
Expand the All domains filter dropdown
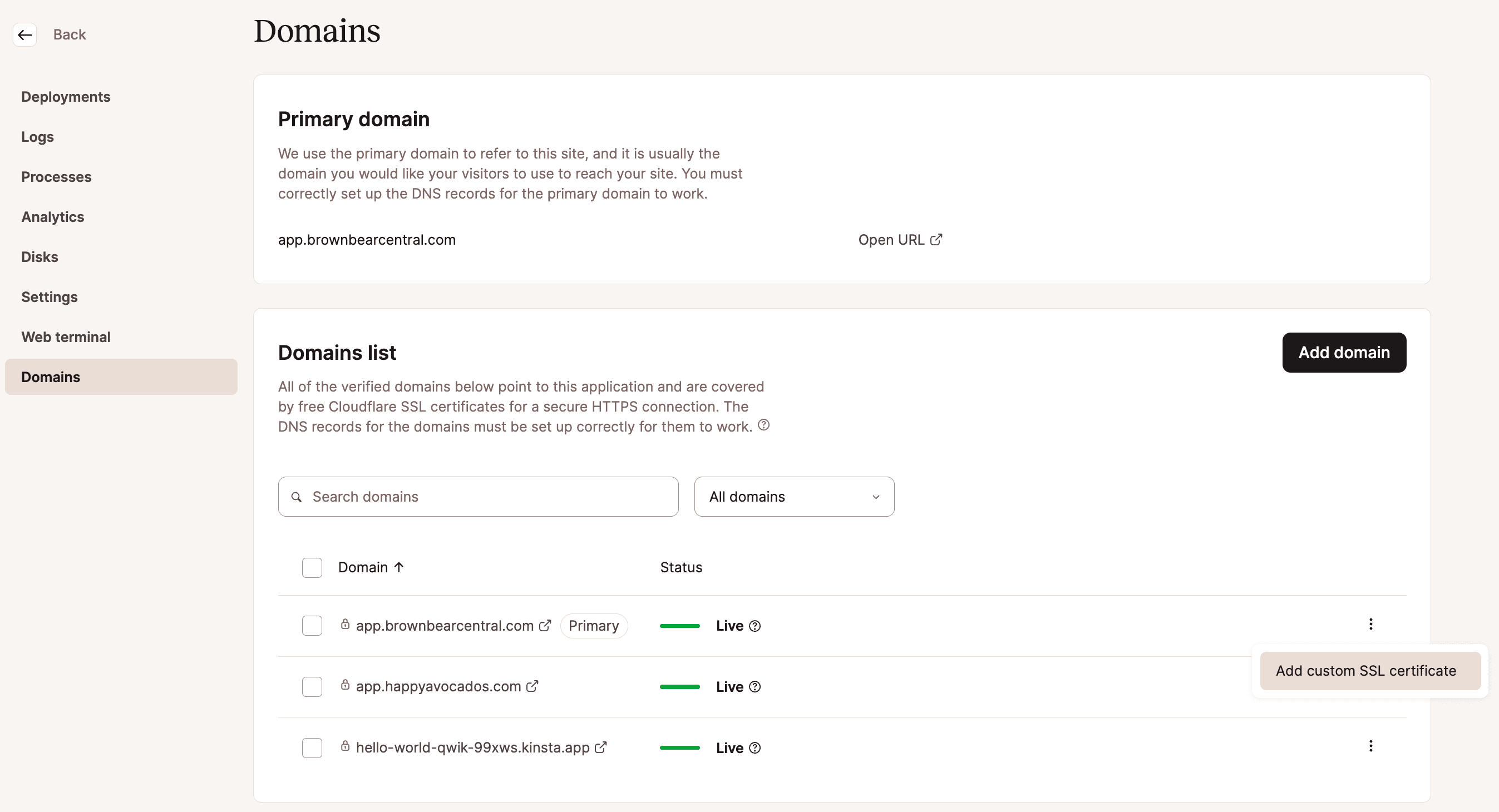coord(794,496)
